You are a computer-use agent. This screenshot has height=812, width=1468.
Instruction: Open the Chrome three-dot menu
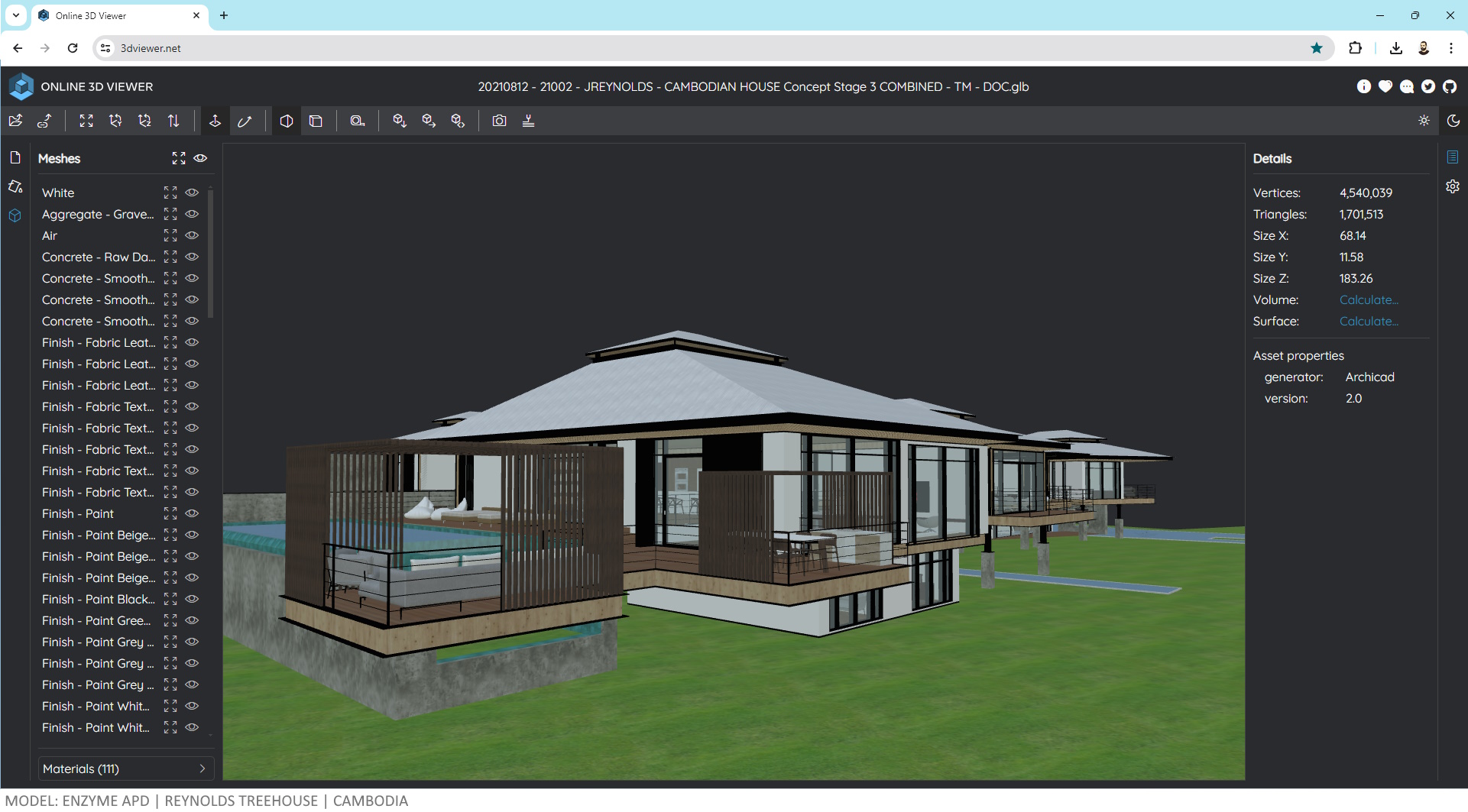[1450, 48]
